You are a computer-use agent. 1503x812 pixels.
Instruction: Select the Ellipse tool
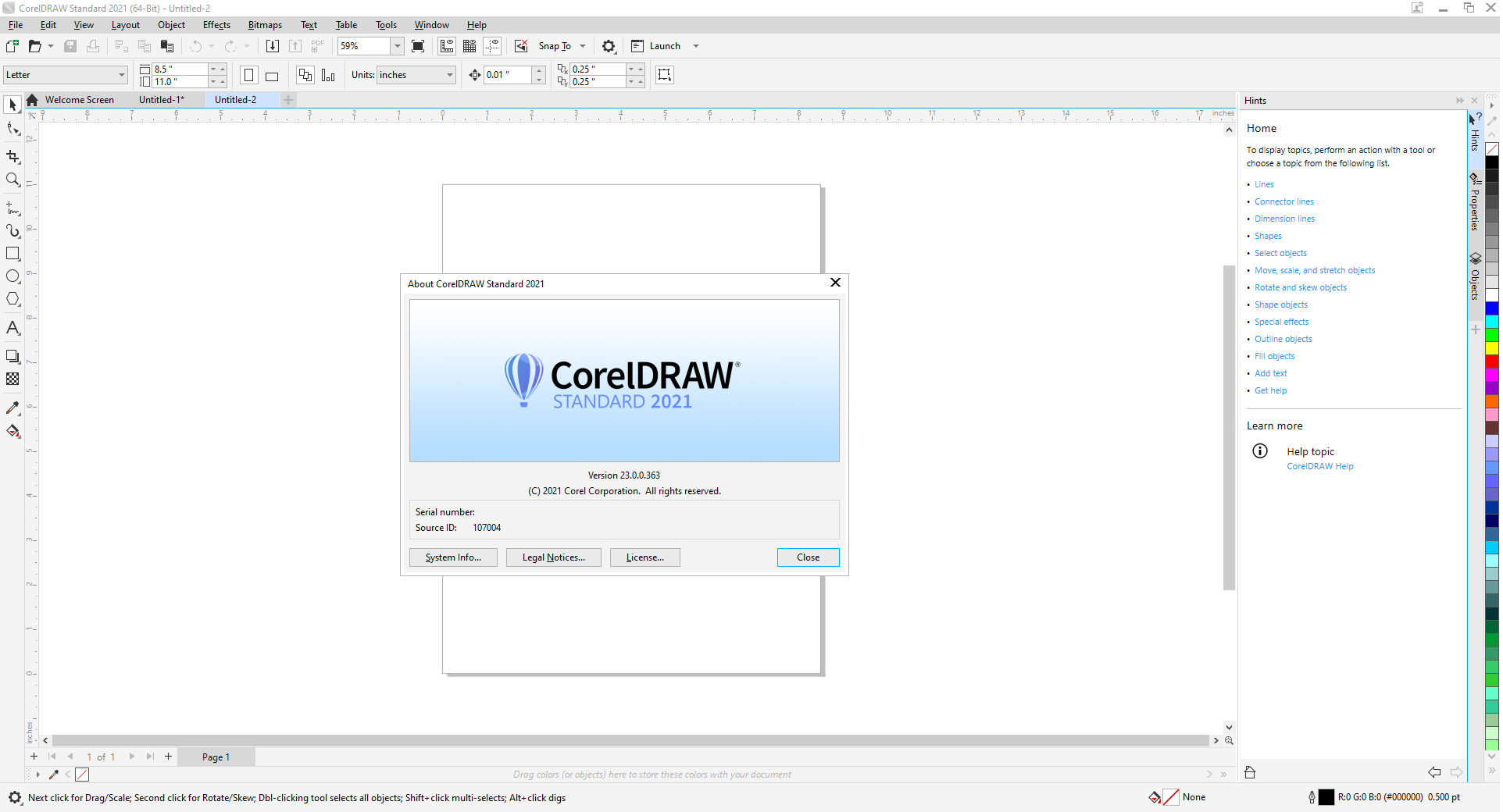[12, 276]
